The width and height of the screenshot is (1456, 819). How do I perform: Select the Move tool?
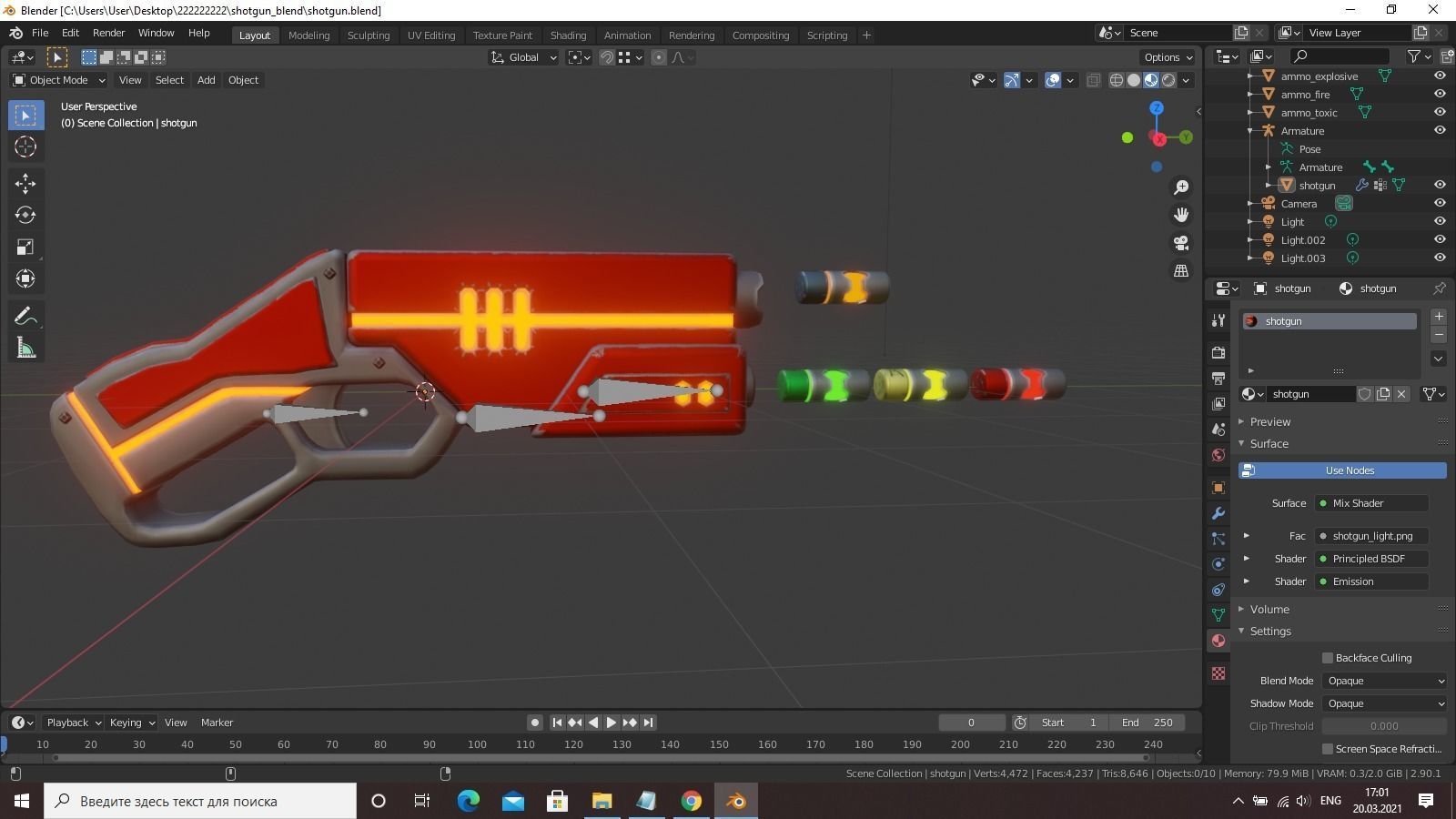click(25, 184)
